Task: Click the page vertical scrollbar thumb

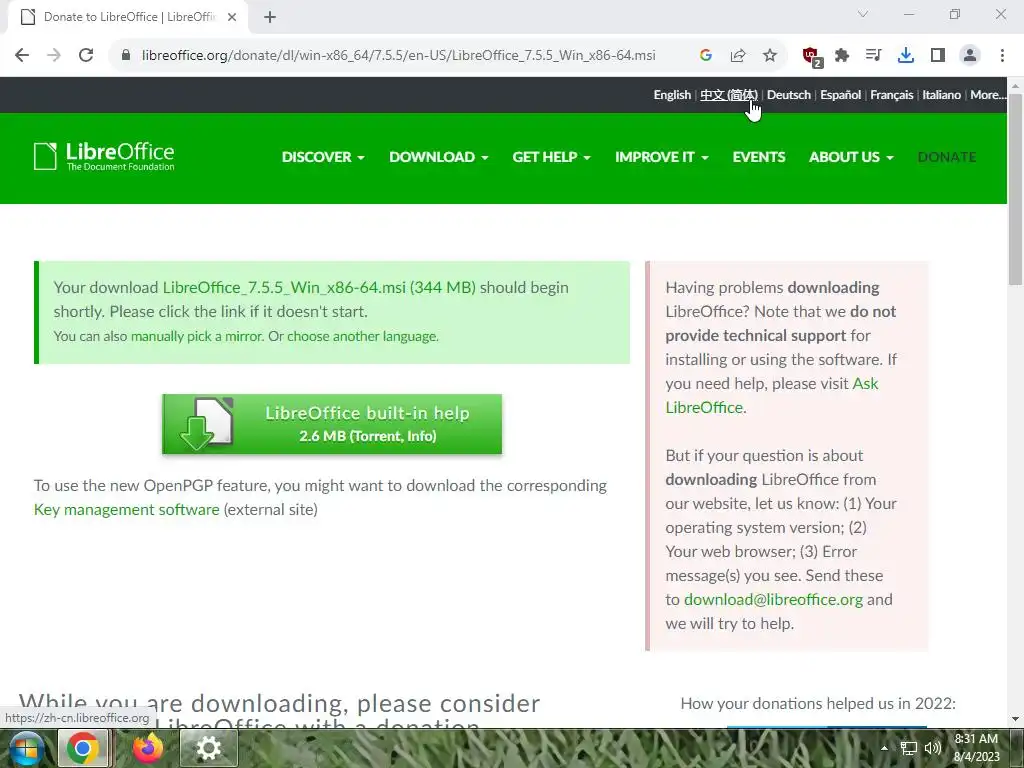Action: 1016,189
